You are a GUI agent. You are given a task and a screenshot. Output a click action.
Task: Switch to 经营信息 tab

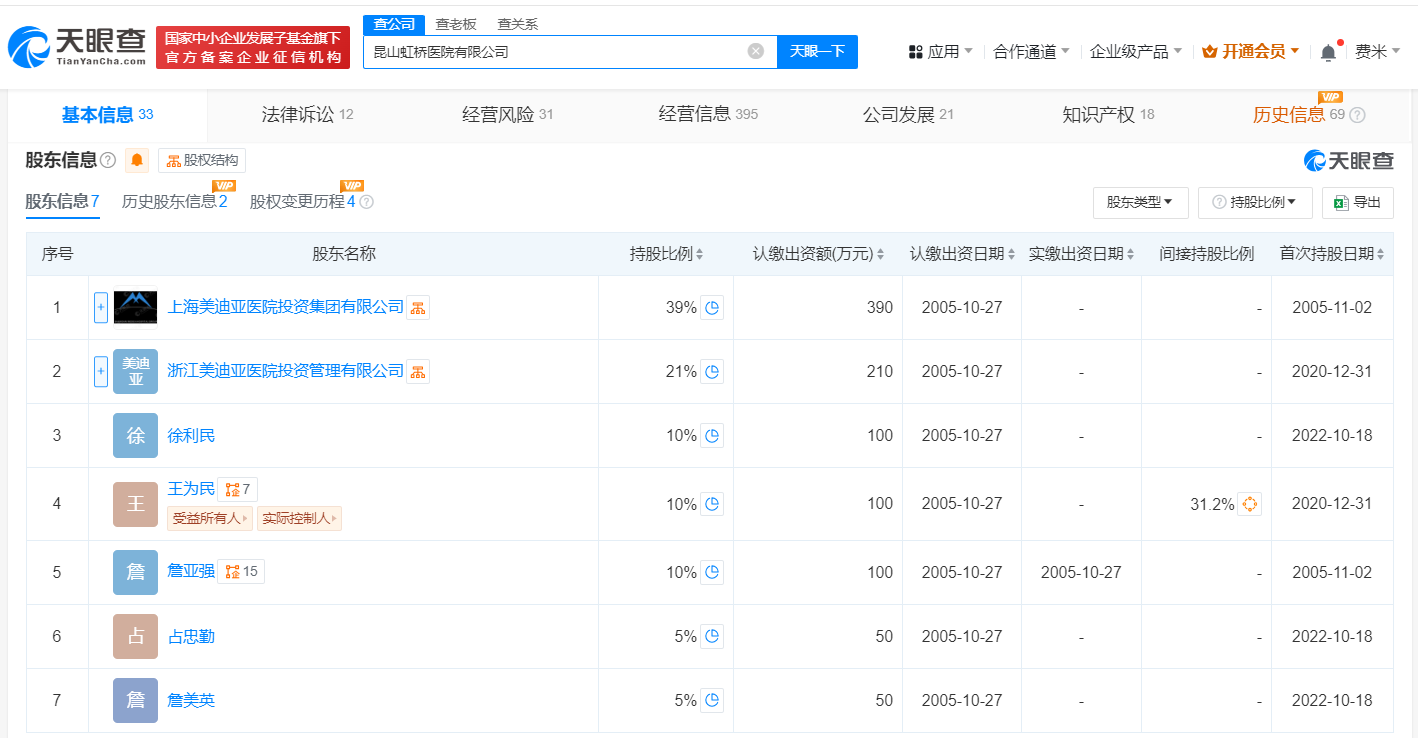(x=708, y=115)
